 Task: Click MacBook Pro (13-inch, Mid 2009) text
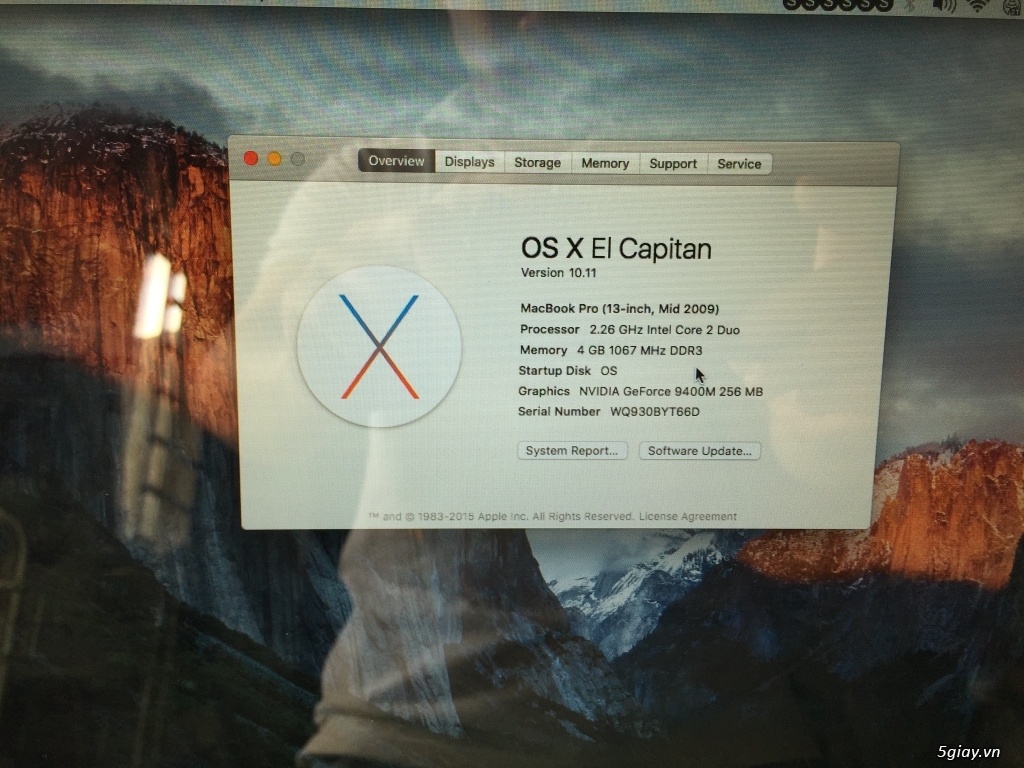tap(619, 308)
